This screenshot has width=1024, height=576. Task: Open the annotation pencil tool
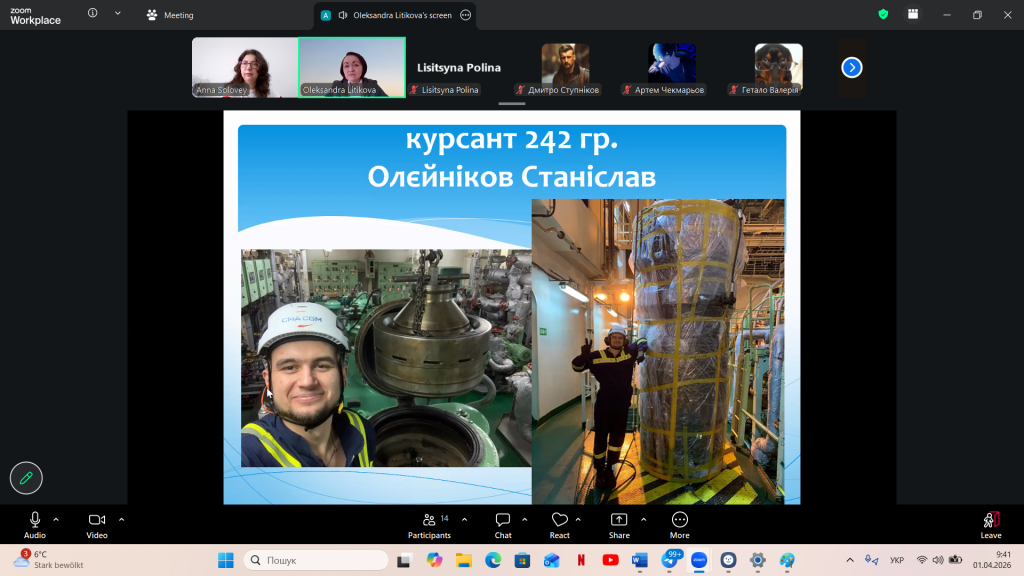[x=26, y=478]
